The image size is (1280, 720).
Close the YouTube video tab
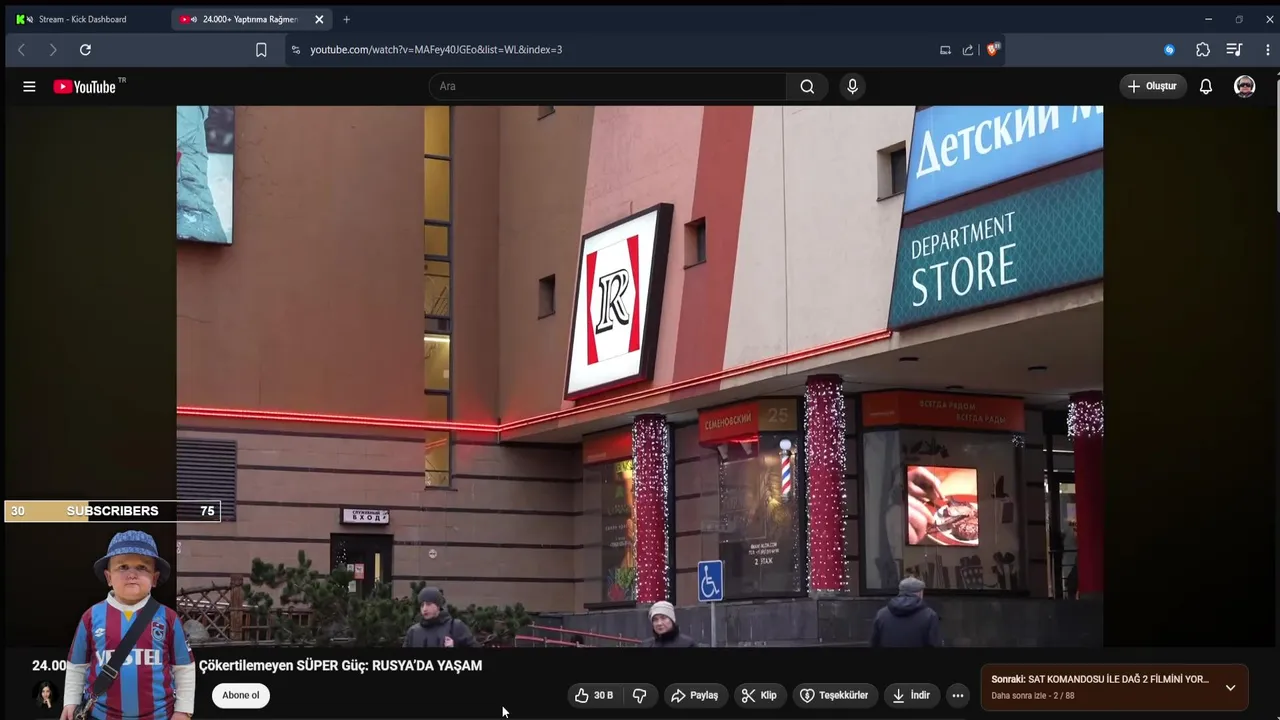point(319,19)
